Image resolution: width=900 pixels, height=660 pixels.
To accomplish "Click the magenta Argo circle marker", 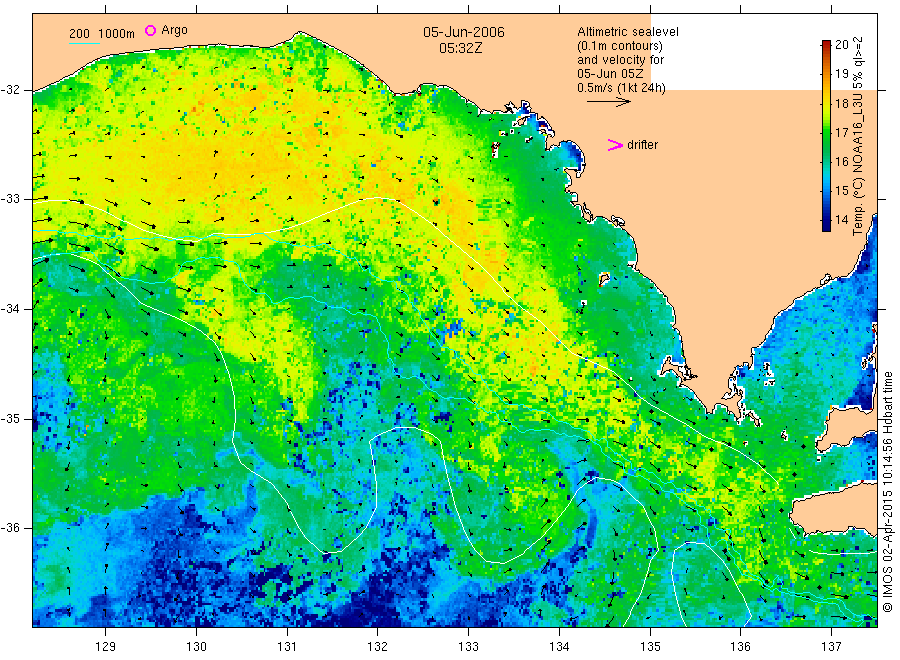I will click(x=150, y=30).
